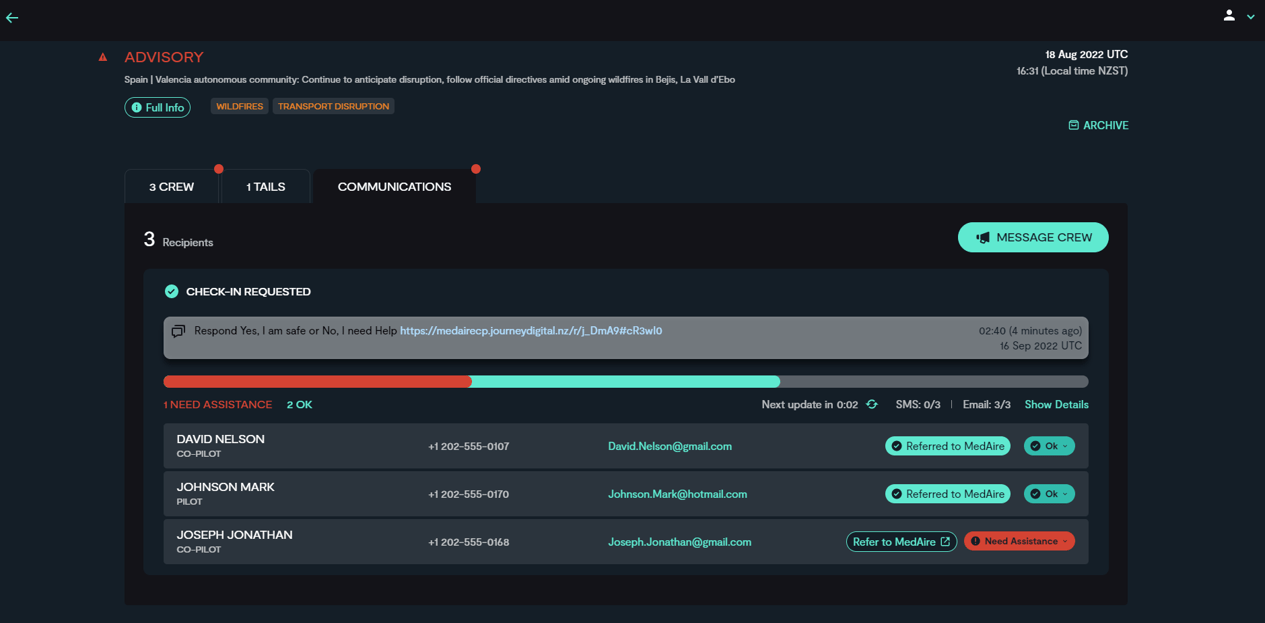Viewport: 1265px width, 623px height.
Task: Open David Nelson's Ok status dropdown
Action: coord(1049,445)
